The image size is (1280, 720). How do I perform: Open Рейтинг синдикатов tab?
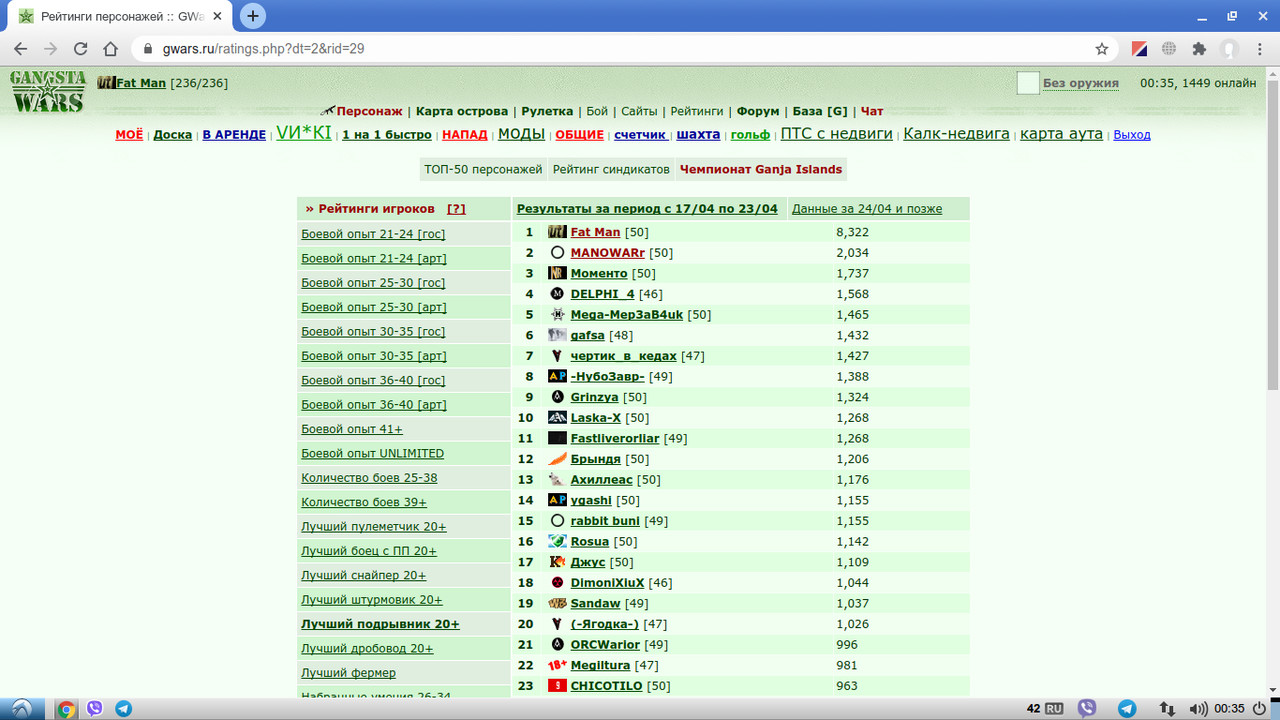click(x=611, y=169)
